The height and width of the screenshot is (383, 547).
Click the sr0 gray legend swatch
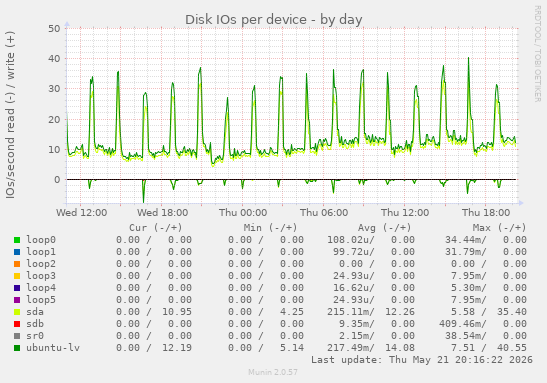click(17, 336)
